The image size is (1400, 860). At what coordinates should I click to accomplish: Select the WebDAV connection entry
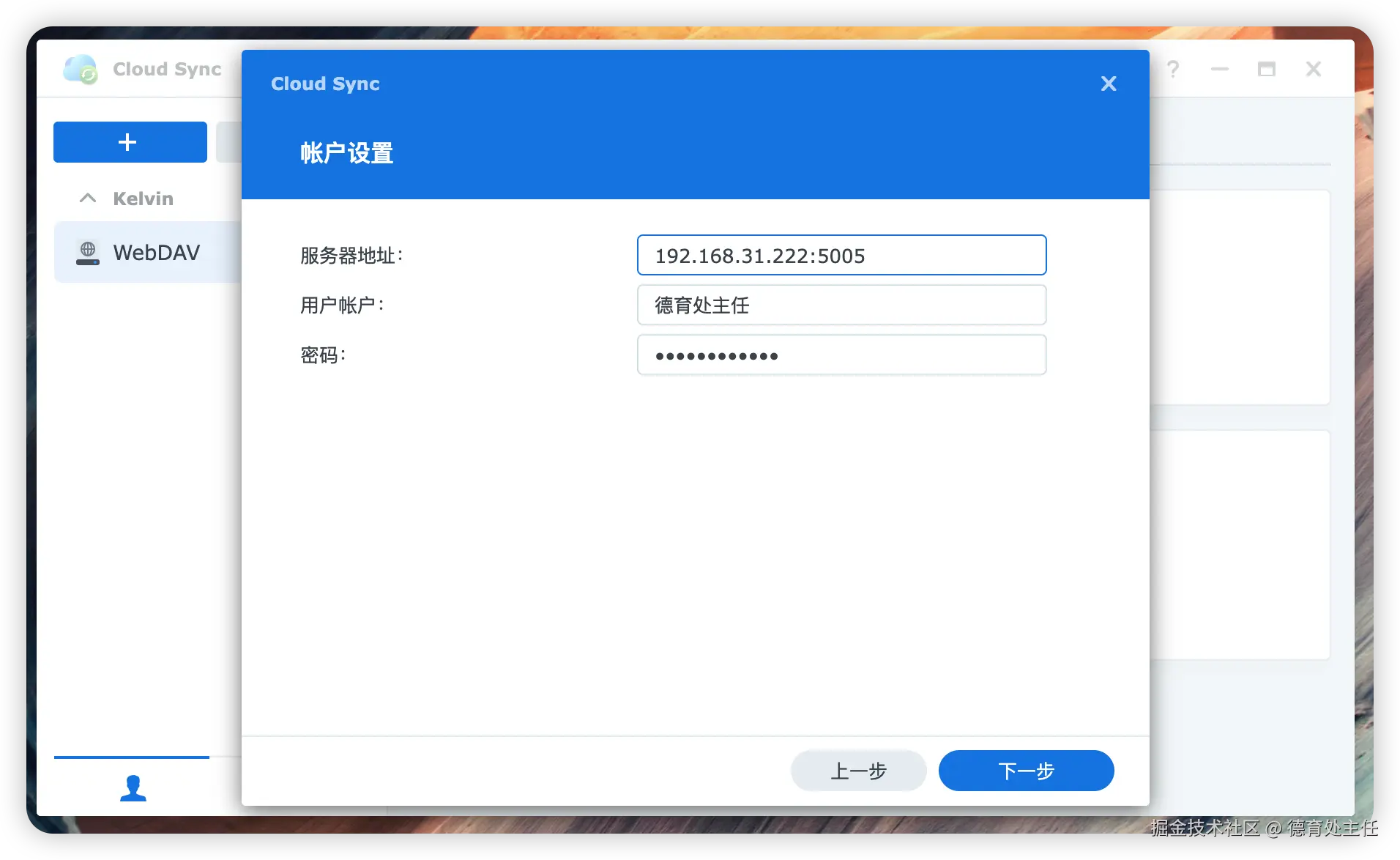click(x=148, y=253)
